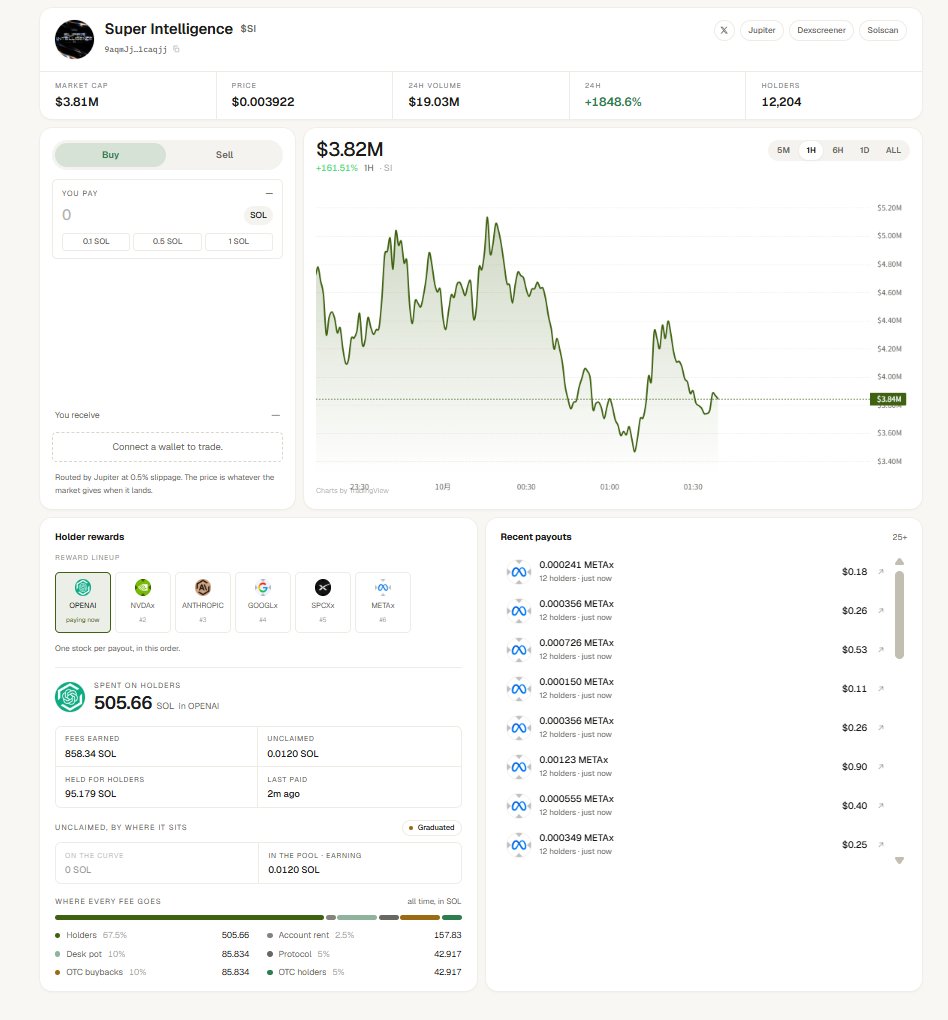Click the Super Intelligence token logo
Image resolution: width=948 pixels, height=1020 pixels.
click(74, 39)
